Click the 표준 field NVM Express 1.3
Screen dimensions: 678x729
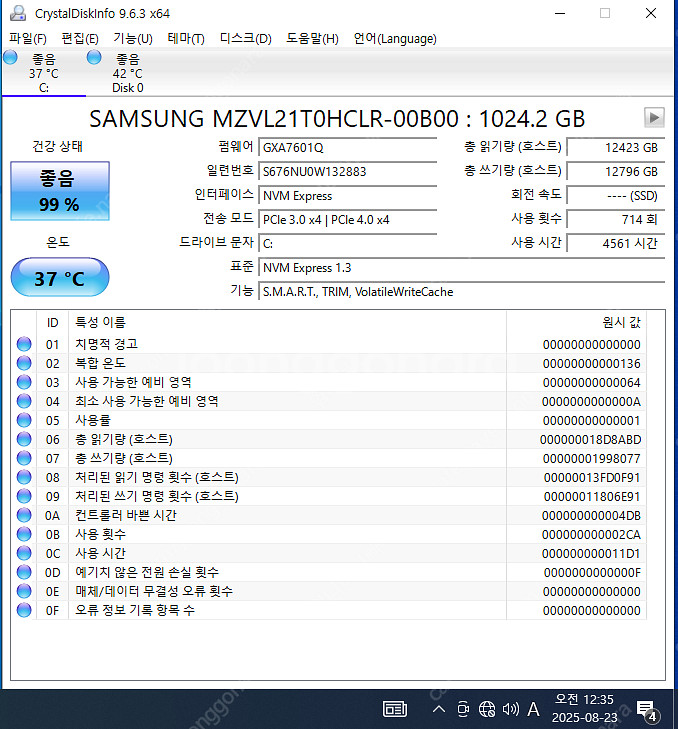461,268
